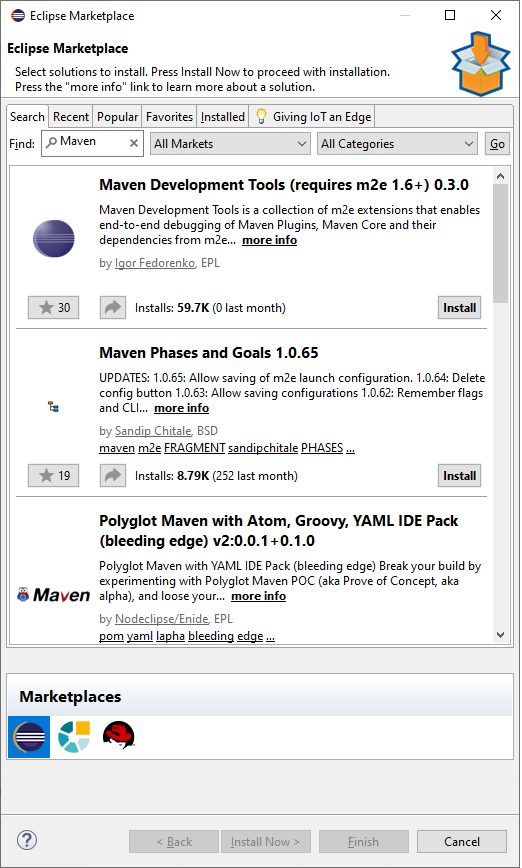The image size is (522, 868).
Task: Switch to the Installed tab
Action: (223, 117)
